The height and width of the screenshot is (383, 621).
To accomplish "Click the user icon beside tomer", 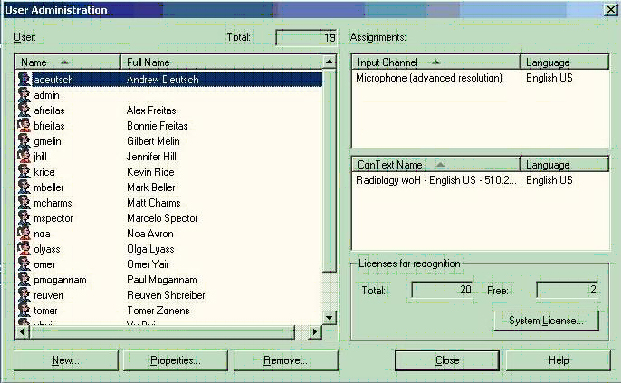I will coord(24,311).
